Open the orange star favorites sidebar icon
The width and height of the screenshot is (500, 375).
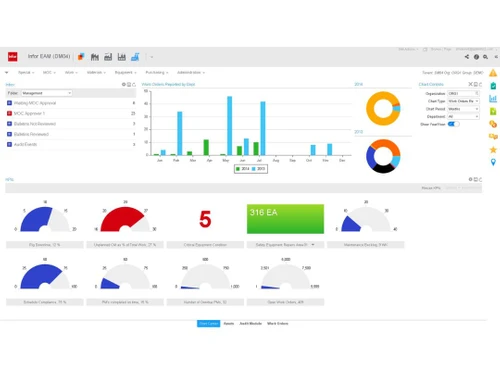tap(493, 149)
